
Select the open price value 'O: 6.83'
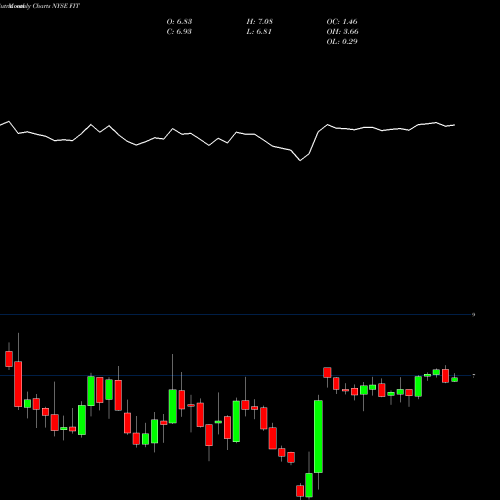click(179, 22)
